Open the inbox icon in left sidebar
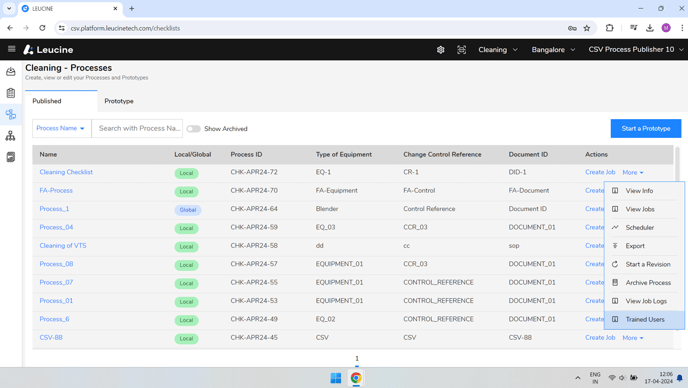This screenshot has height=388, width=688. pos(11,72)
